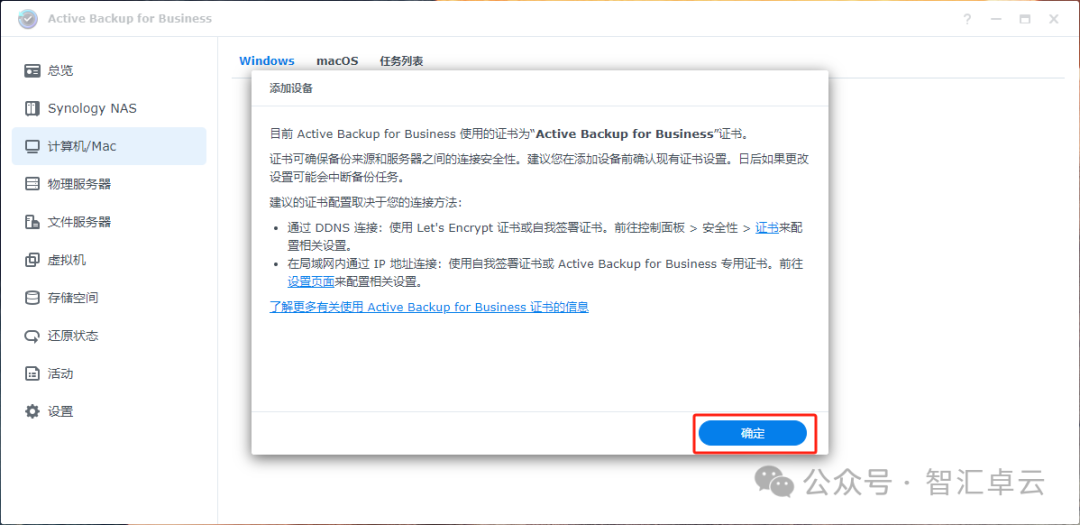The height and width of the screenshot is (525, 1080).
Task: Open 文件服务器 section
Action: point(109,222)
